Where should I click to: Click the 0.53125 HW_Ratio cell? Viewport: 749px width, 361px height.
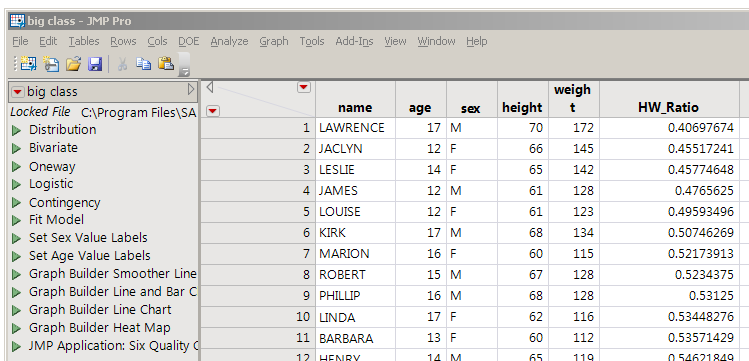[x=669, y=296]
